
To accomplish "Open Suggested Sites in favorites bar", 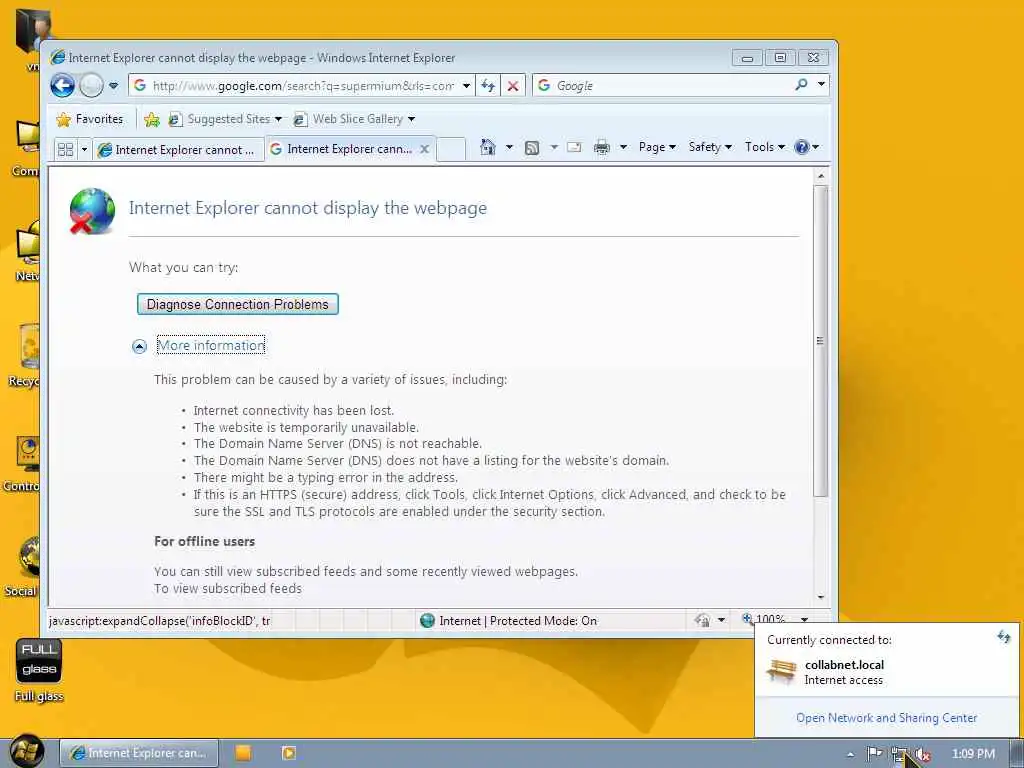I will (225, 119).
